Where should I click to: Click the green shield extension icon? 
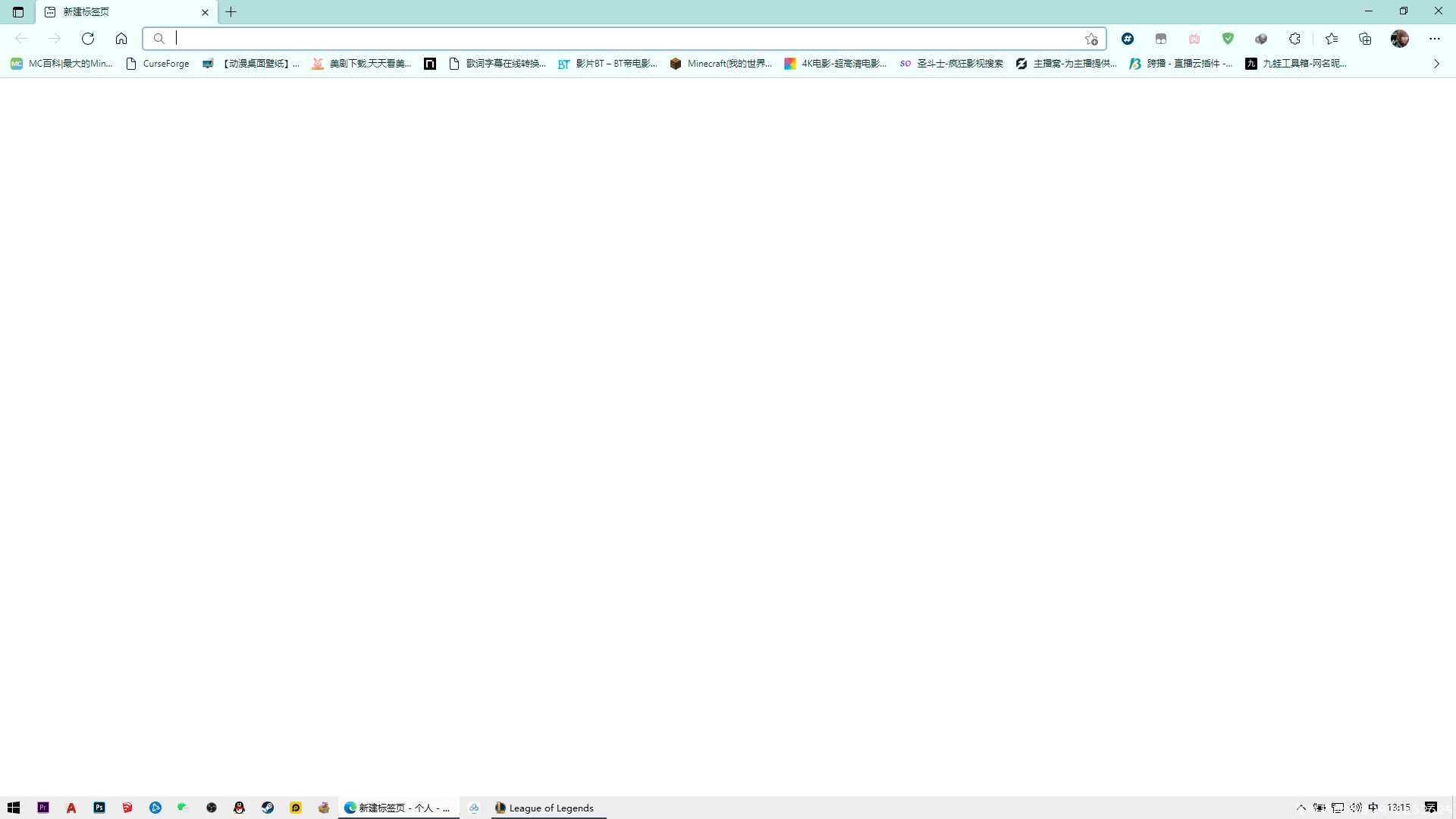pyautogui.click(x=1228, y=39)
